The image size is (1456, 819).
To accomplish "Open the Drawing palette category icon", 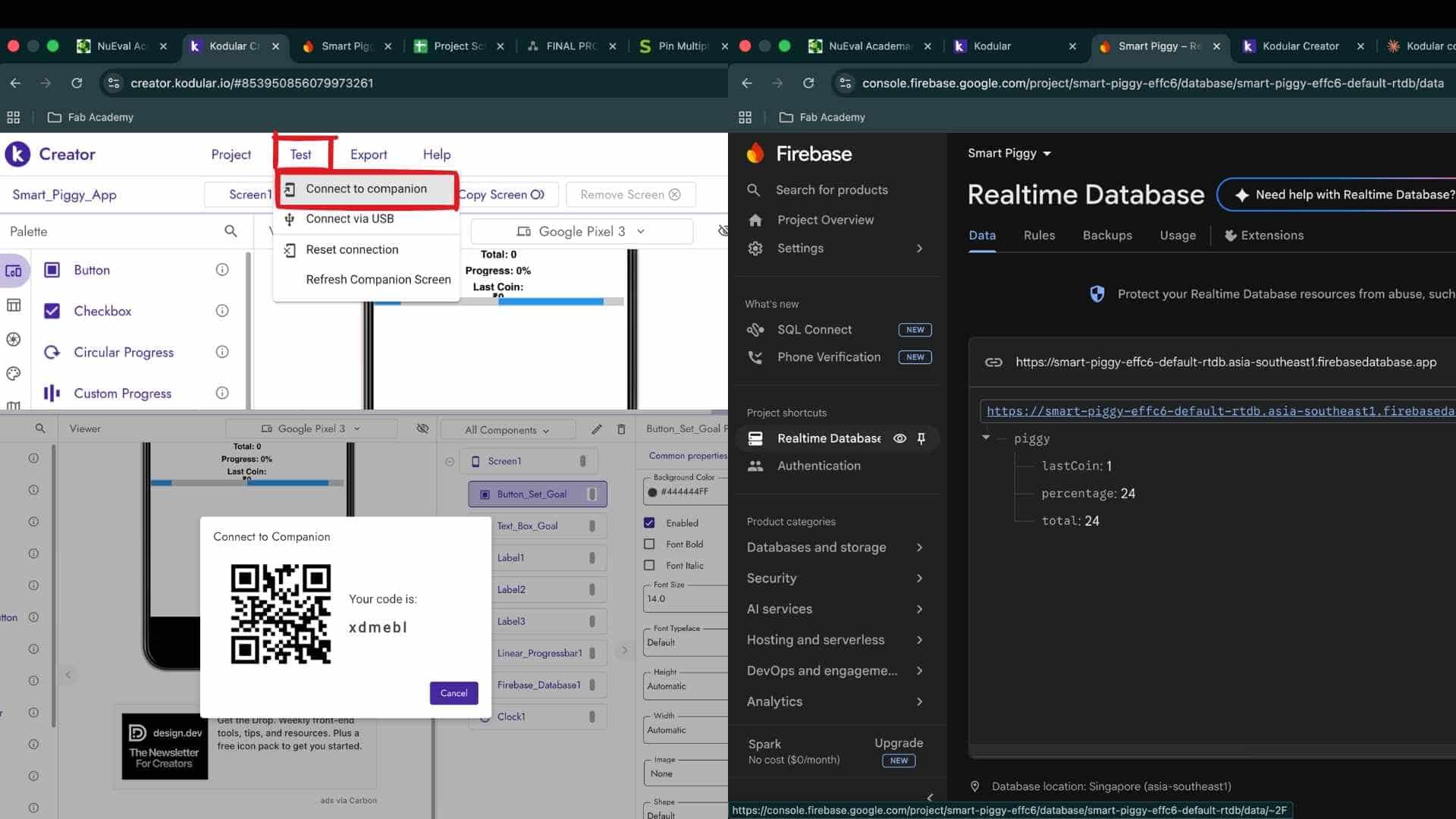I will point(14,373).
